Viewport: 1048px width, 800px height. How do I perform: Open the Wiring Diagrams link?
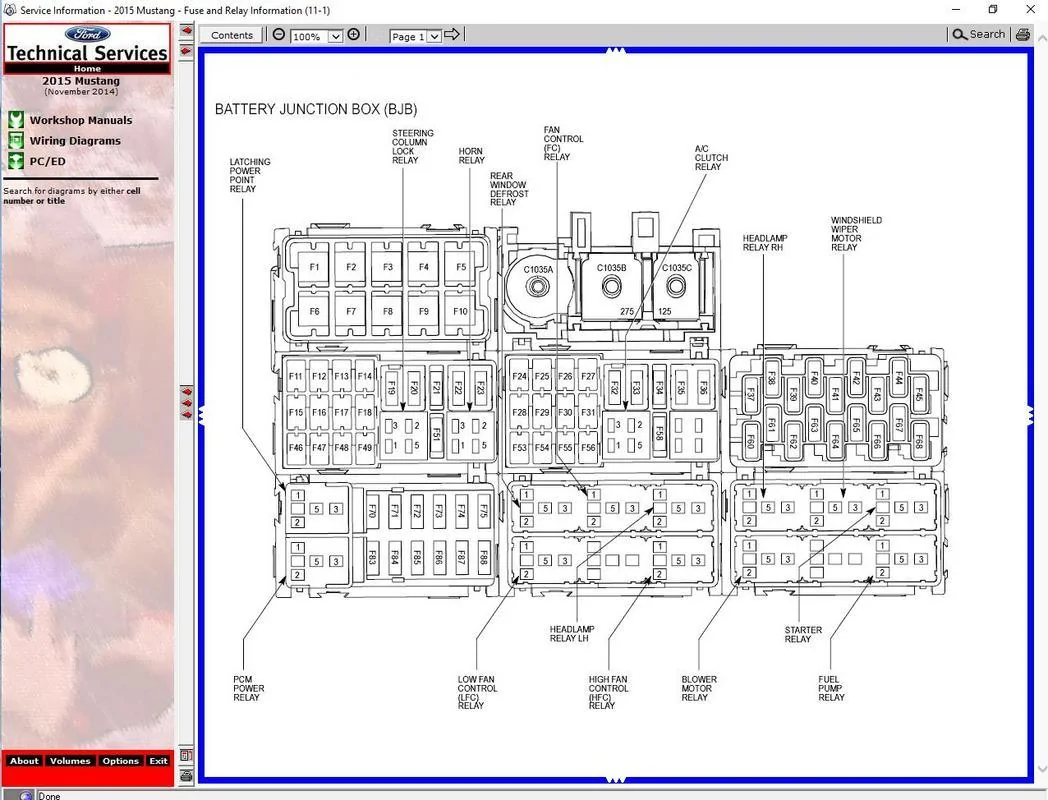(x=76, y=141)
